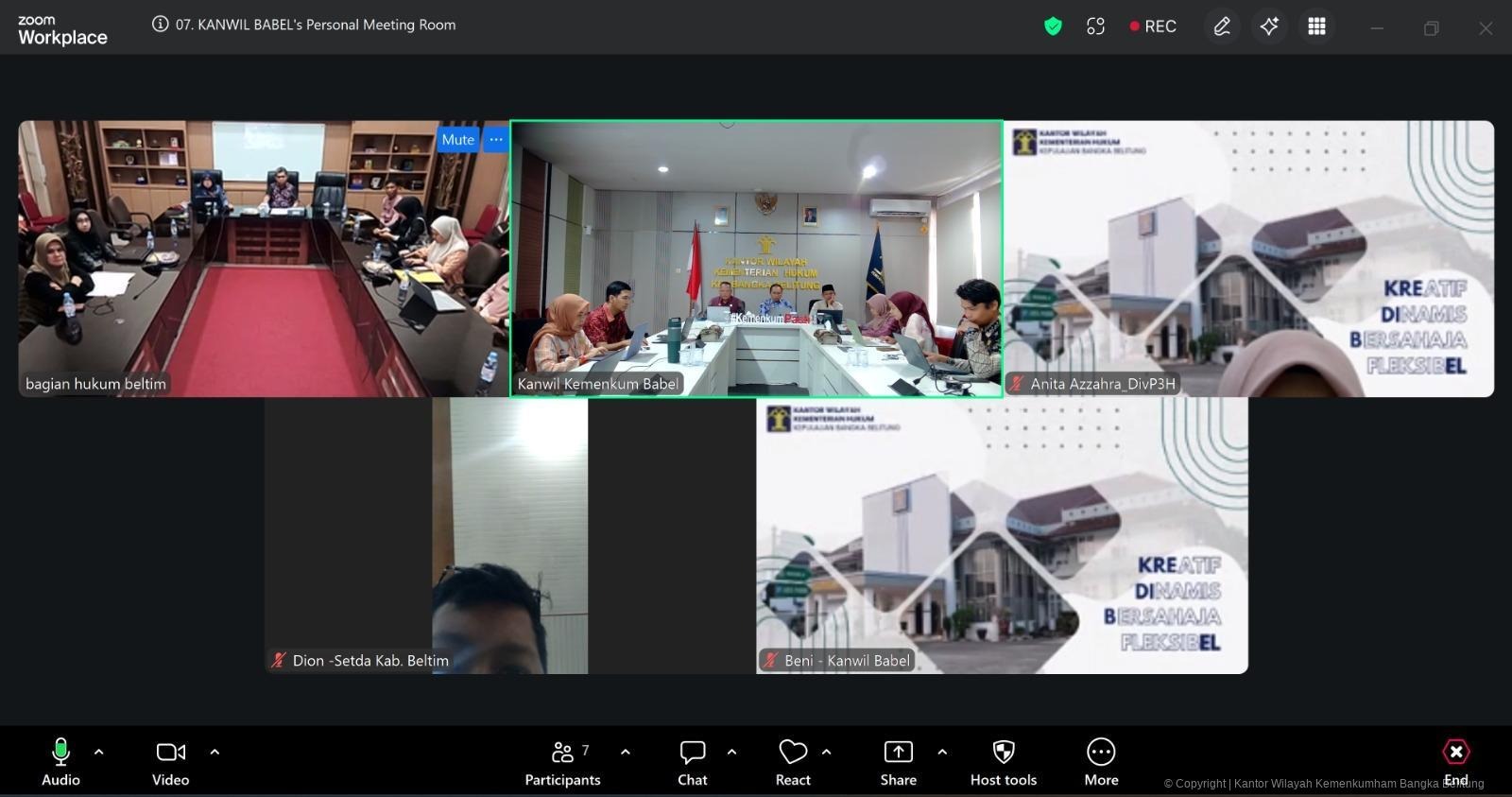This screenshot has width=1512, height=797.
Task: Click muted mic icon next to Anita Azzahra_DivP3H
Action: point(1017,384)
